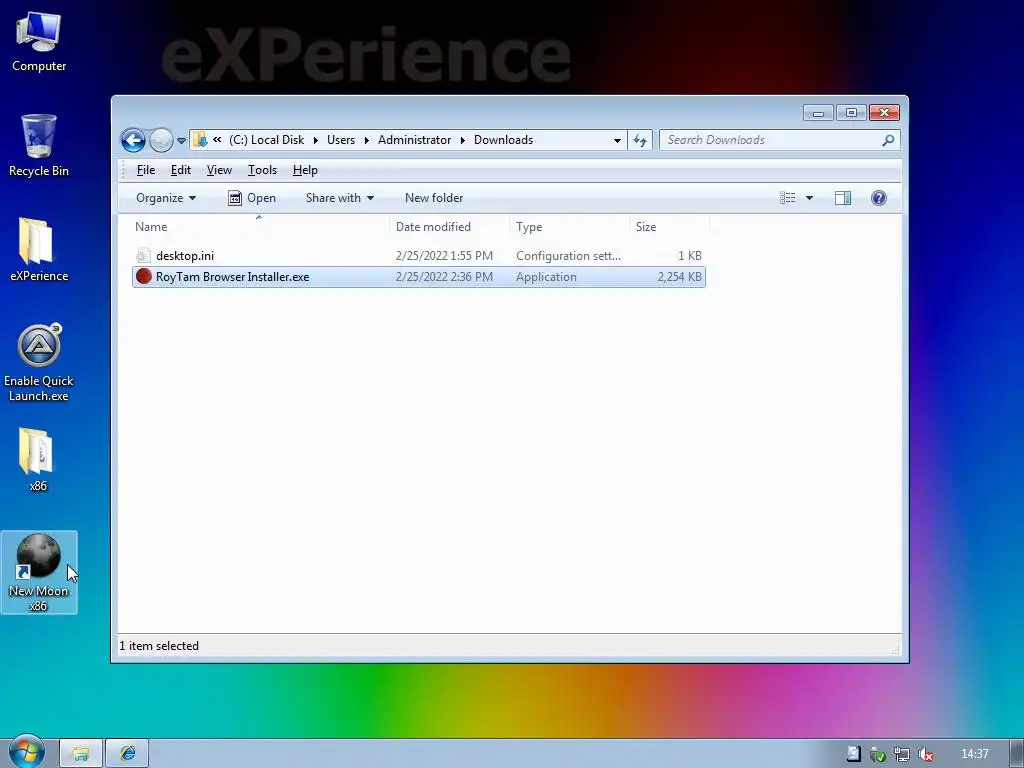This screenshot has height=768, width=1024.
Task: Click the 14:37 taskbar clock
Action: pos(974,754)
